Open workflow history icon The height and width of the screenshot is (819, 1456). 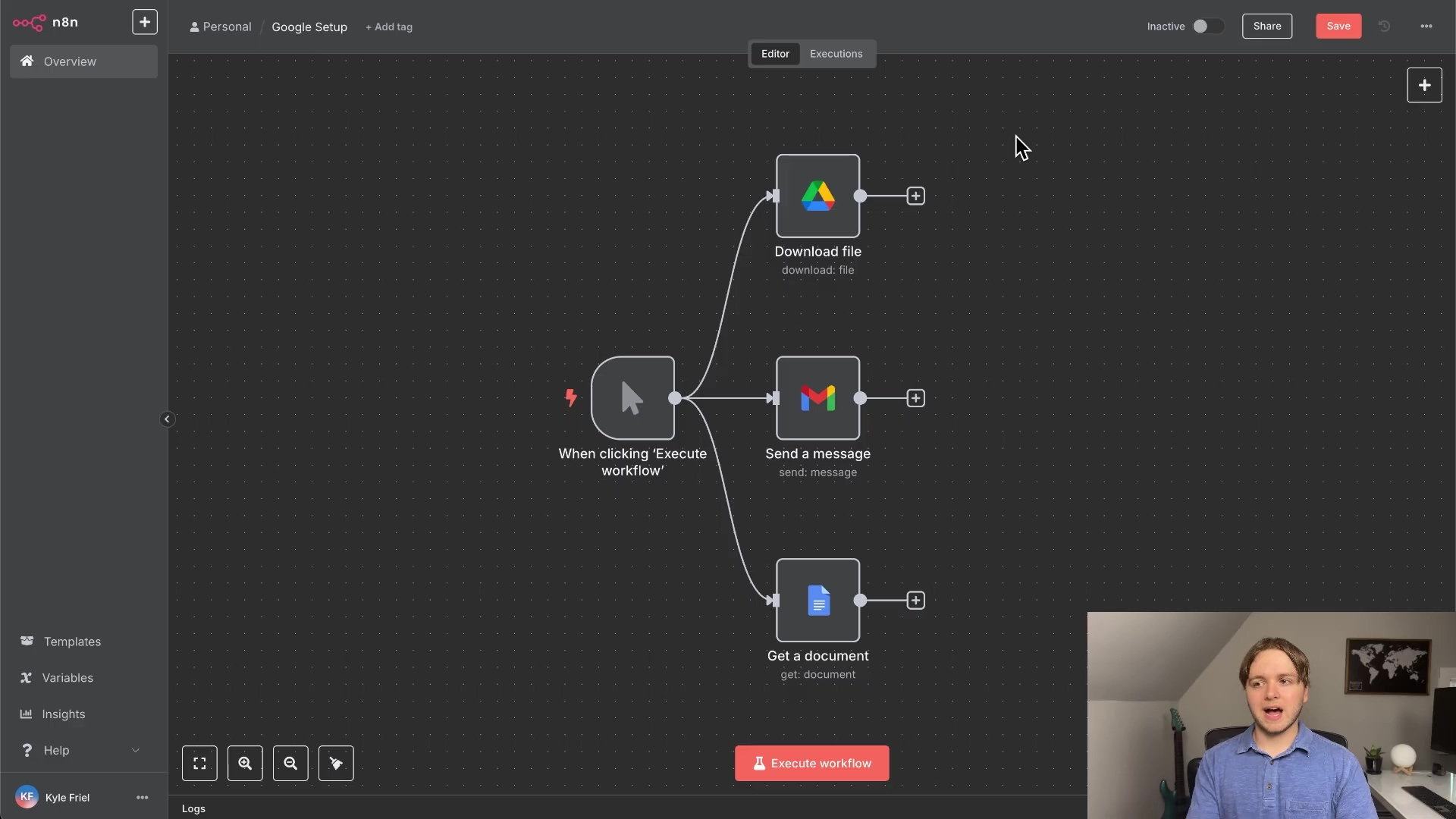[x=1384, y=26]
